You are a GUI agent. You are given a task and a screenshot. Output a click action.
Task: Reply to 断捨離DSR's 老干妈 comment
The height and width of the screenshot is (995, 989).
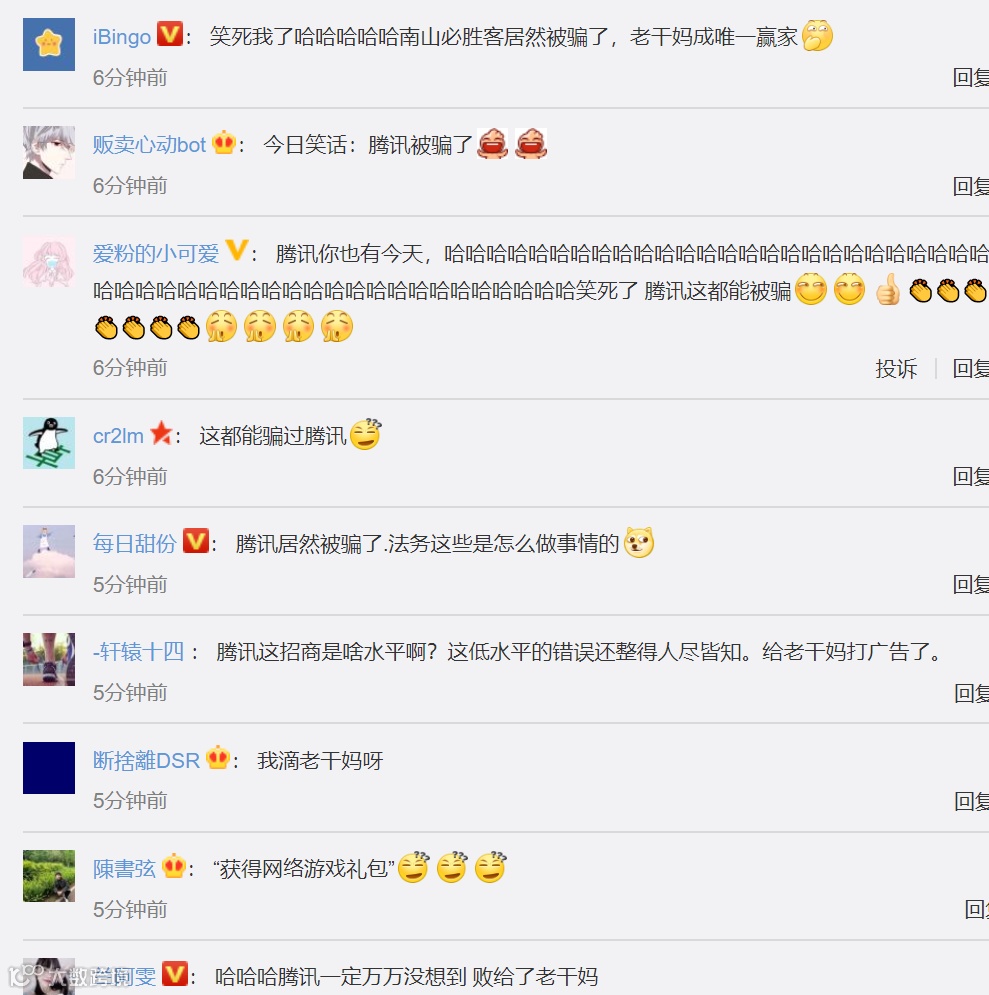(971, 801)
